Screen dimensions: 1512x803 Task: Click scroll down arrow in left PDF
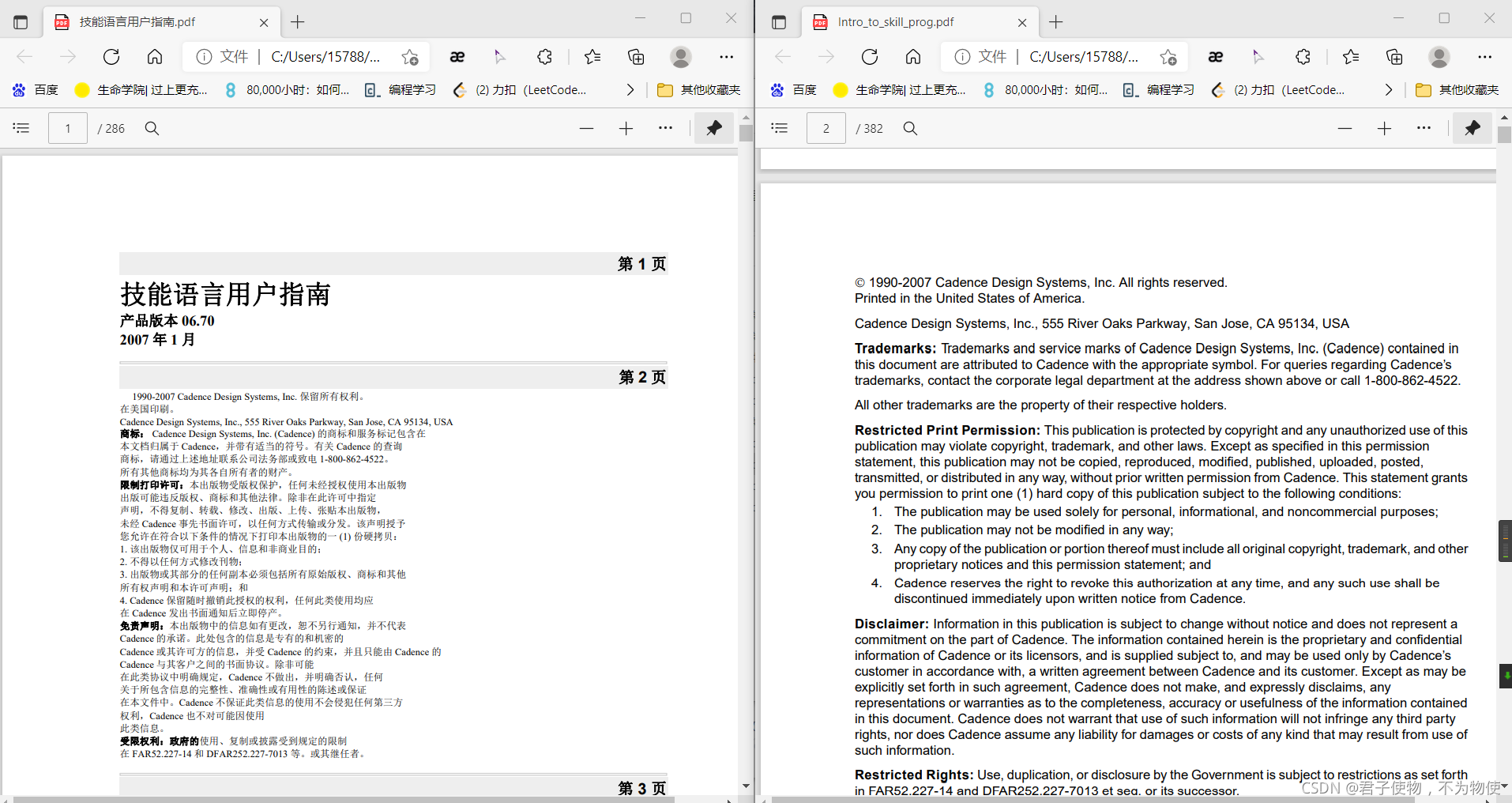pyautogui.click(x=746, y=786)
